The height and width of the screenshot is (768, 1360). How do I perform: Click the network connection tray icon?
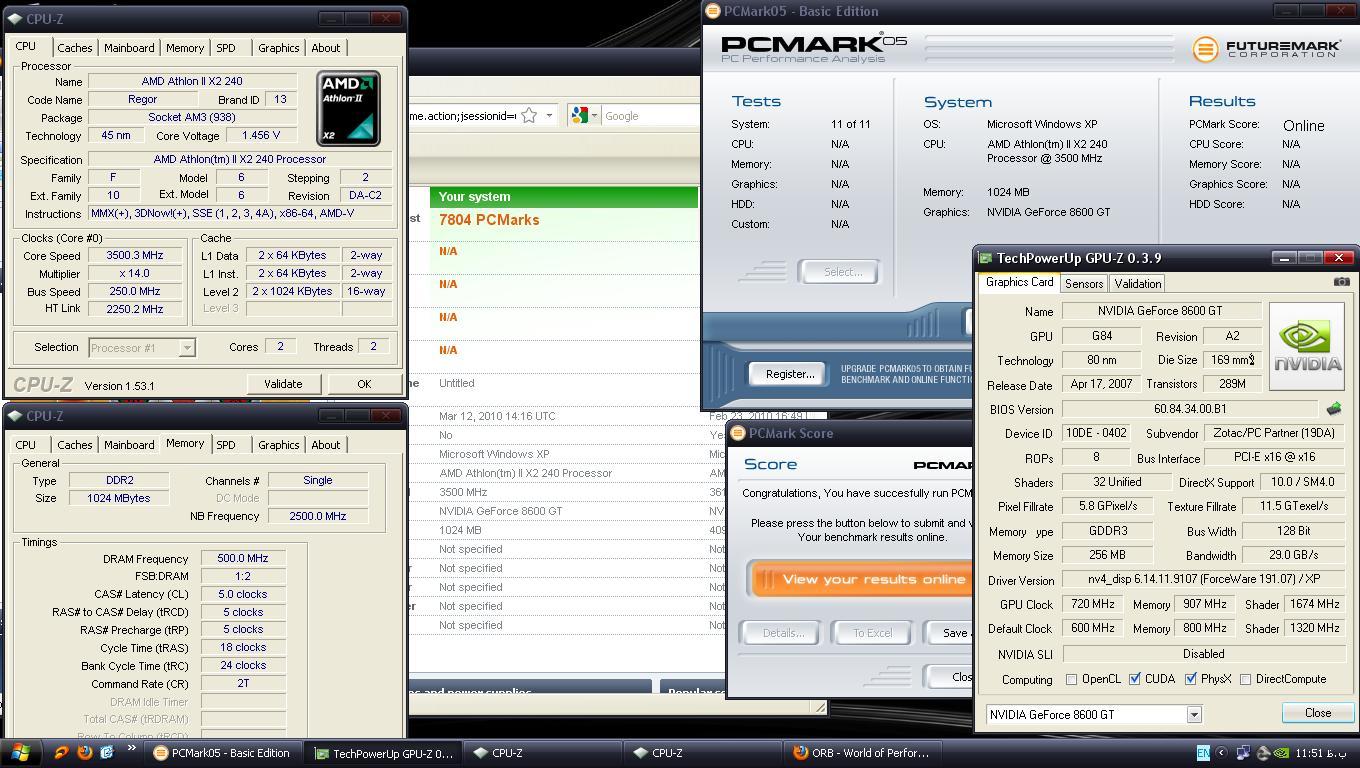1243,753
